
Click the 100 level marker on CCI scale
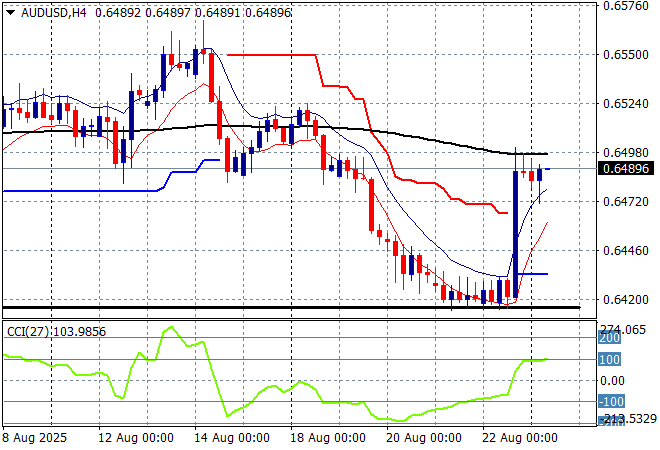[x=610, y=359]
